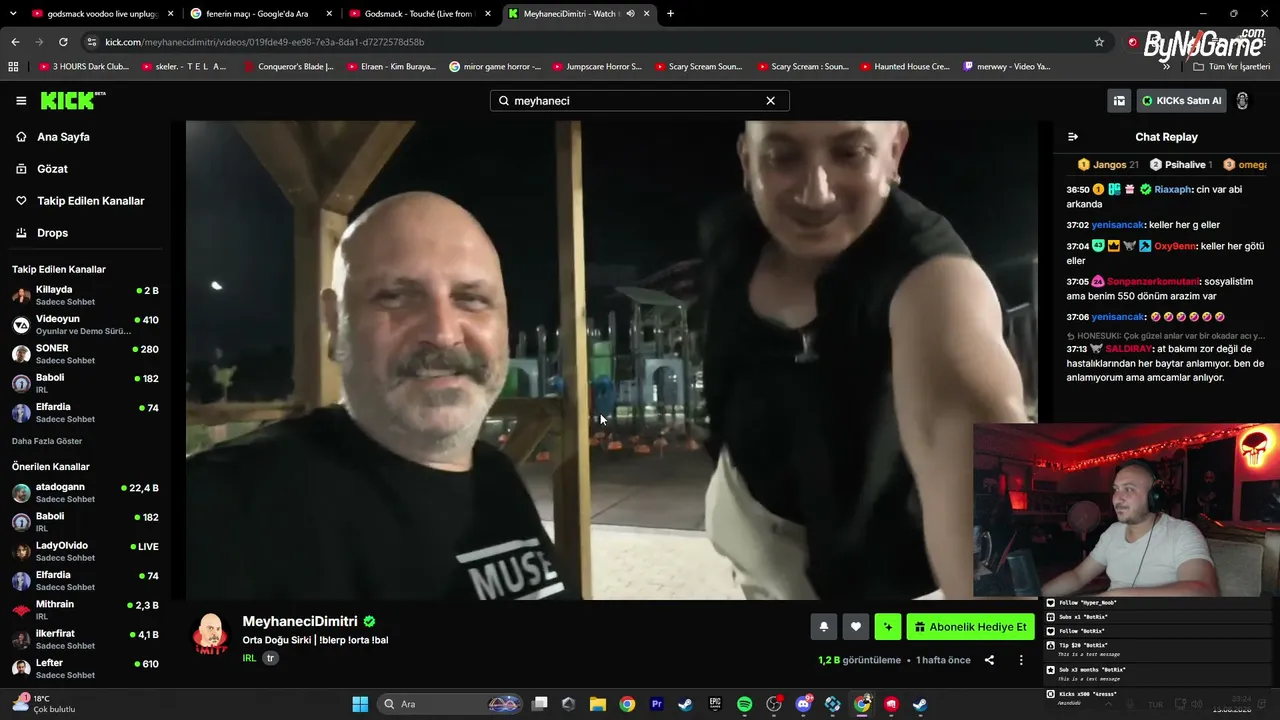Viewport: 1280px width, 720px height.
Task: Bookmark this page with the star
Action: click(x=1099, y=42)
